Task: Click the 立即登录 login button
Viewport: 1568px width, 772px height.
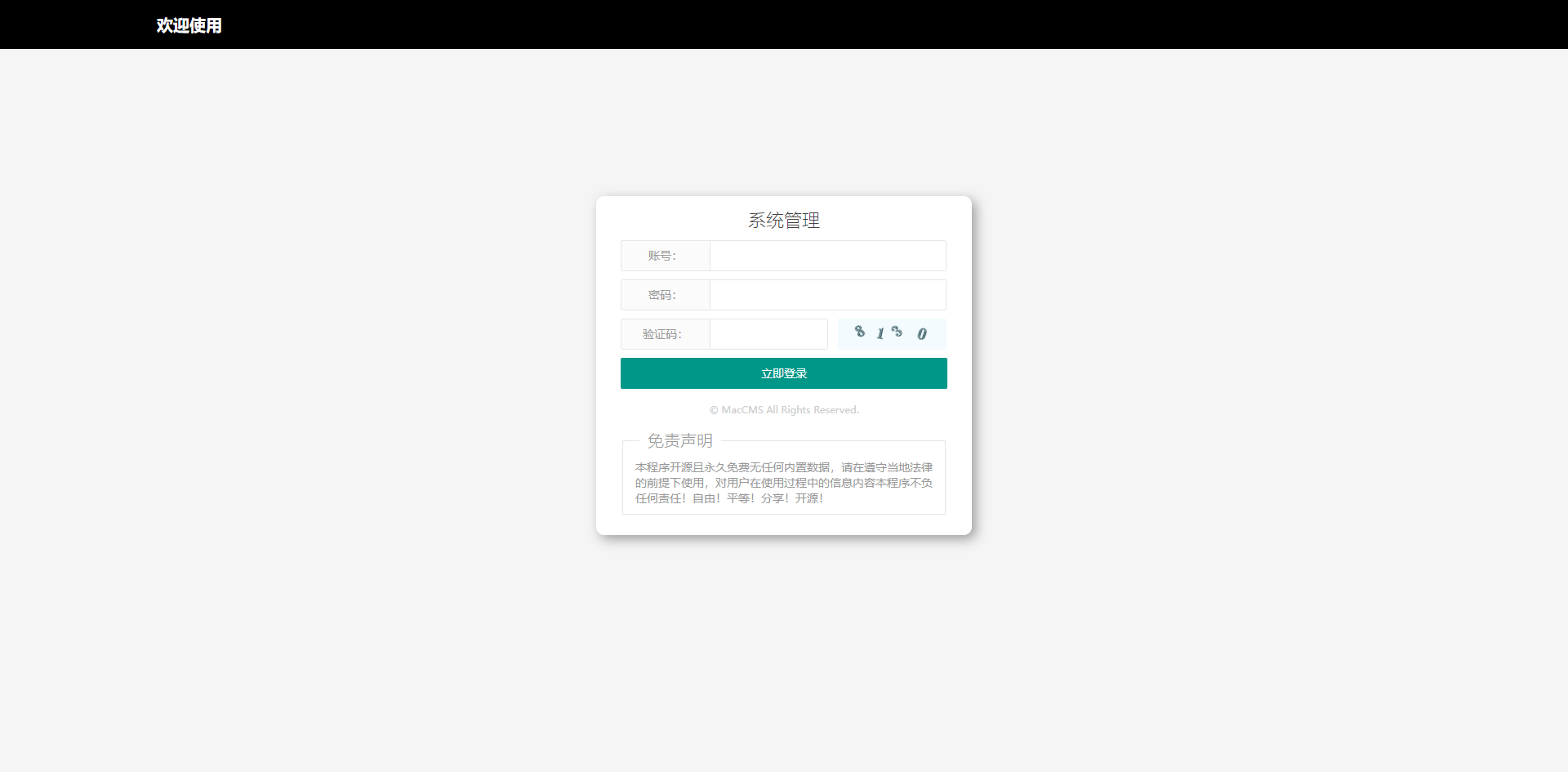Action: [x=783, y=373]
